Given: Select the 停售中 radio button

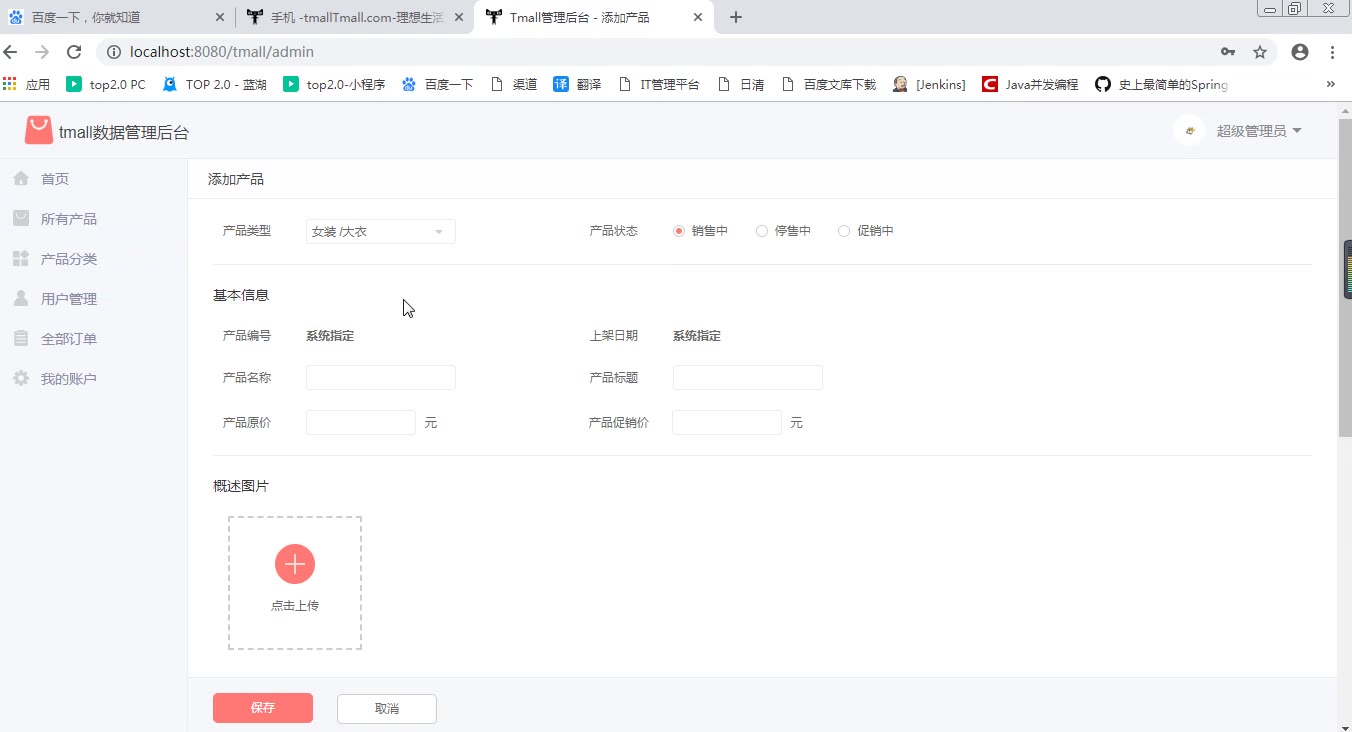Looking at the screenshot, I should (762, 231).
